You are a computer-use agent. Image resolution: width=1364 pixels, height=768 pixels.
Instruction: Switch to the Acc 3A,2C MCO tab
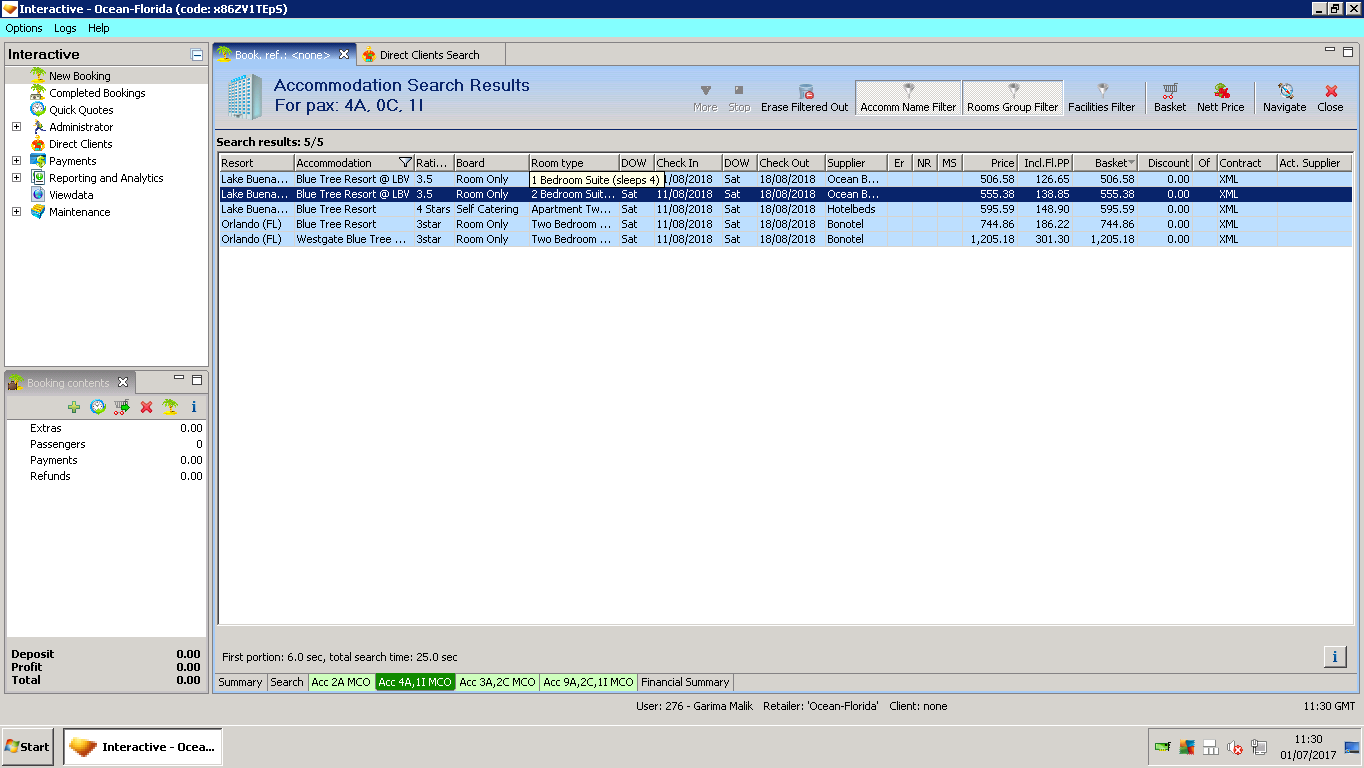pos(498,682)
